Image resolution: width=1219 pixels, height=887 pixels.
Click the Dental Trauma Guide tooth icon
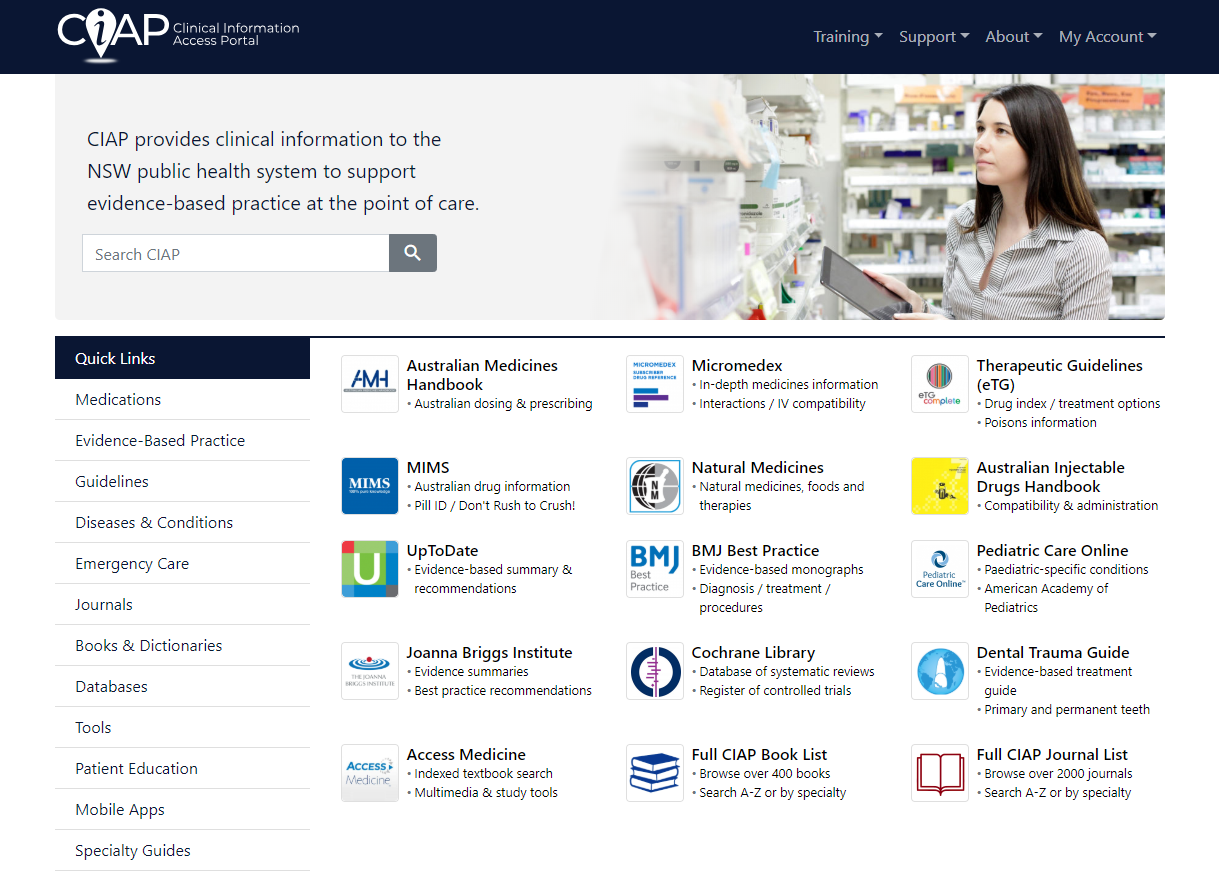tap(939, 671)
